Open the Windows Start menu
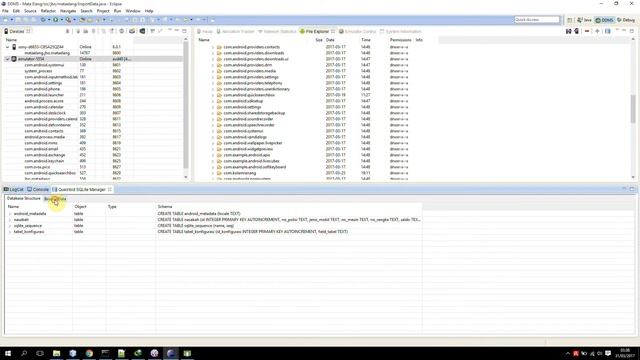The height and width of the screenshot is (360, 640). [8, 353]
